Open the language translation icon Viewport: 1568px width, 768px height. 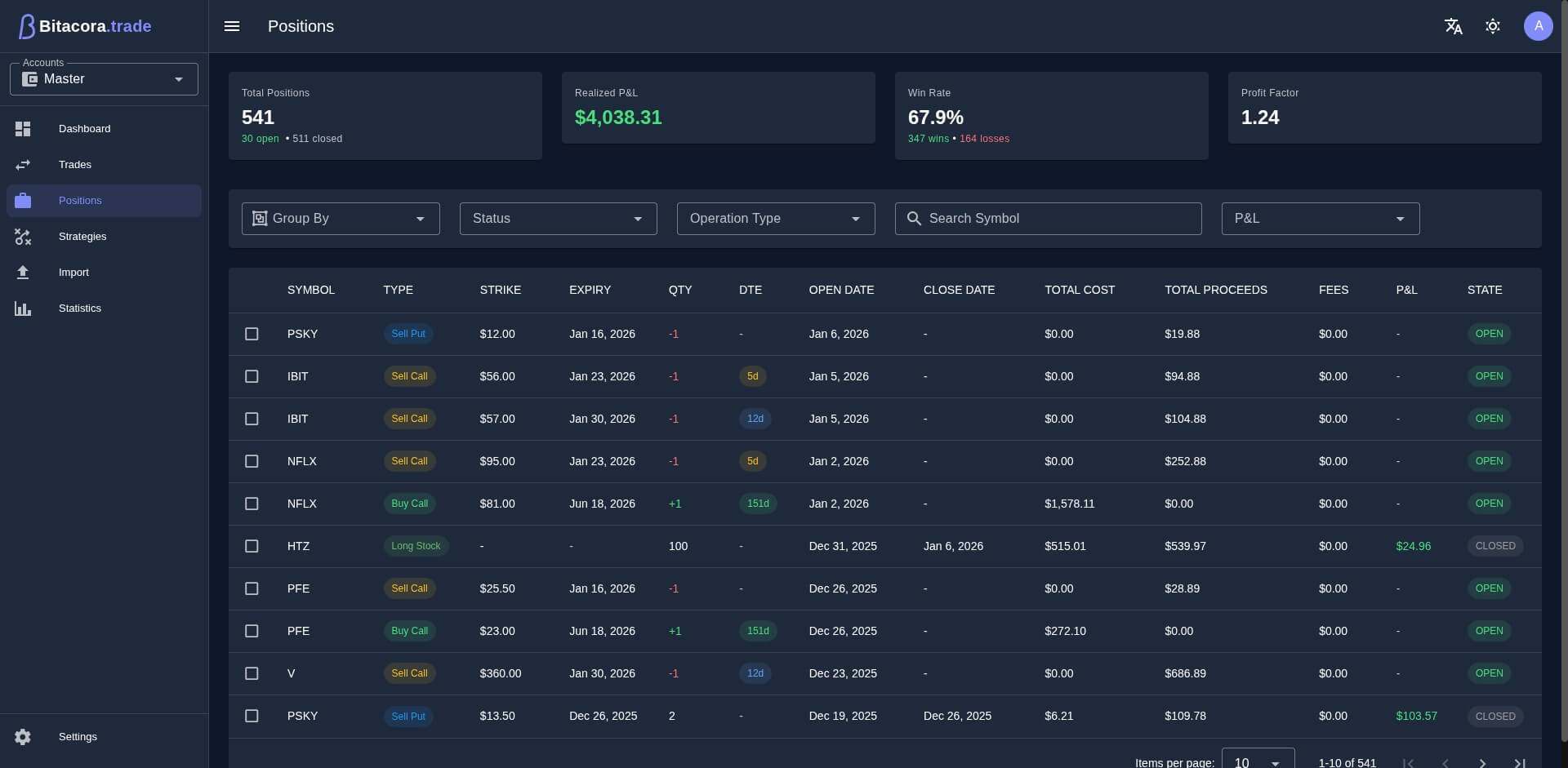click(x=1453, y=26)
